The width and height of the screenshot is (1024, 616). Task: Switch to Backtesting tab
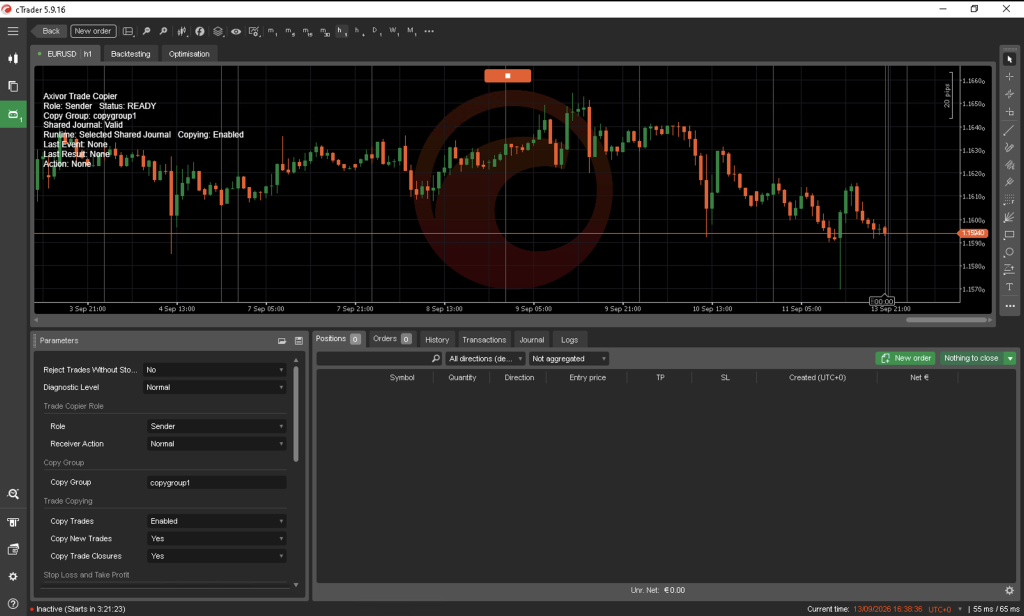[x=130, y=54]
